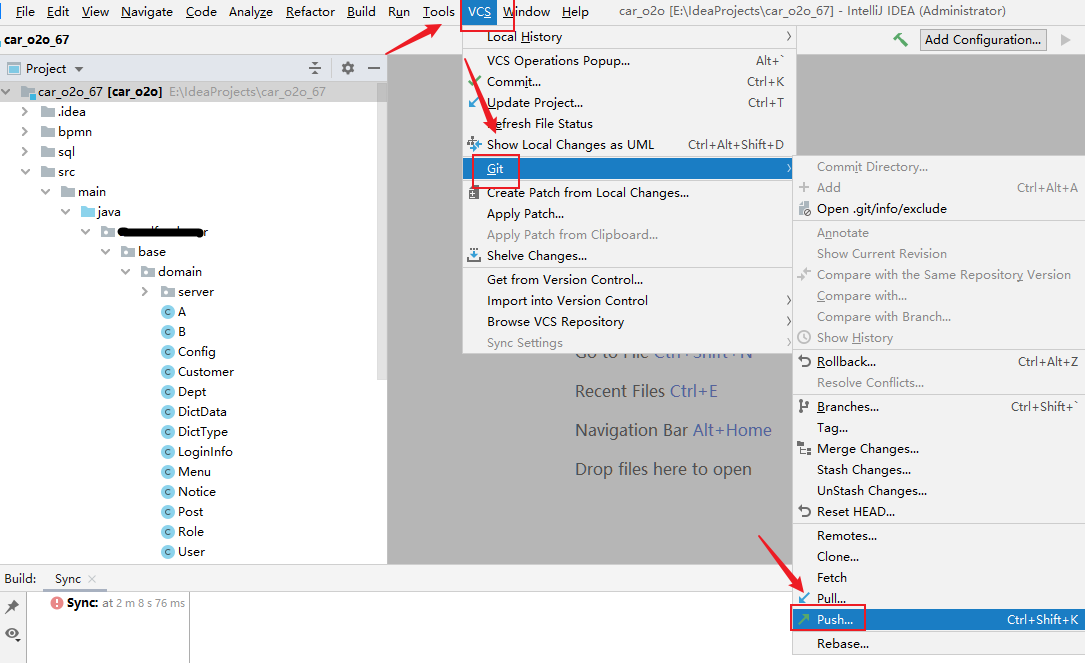This screenshot has height=663, width=1085.
Task: Select Shelve Changes... entry
Action: tap(628, 256)
